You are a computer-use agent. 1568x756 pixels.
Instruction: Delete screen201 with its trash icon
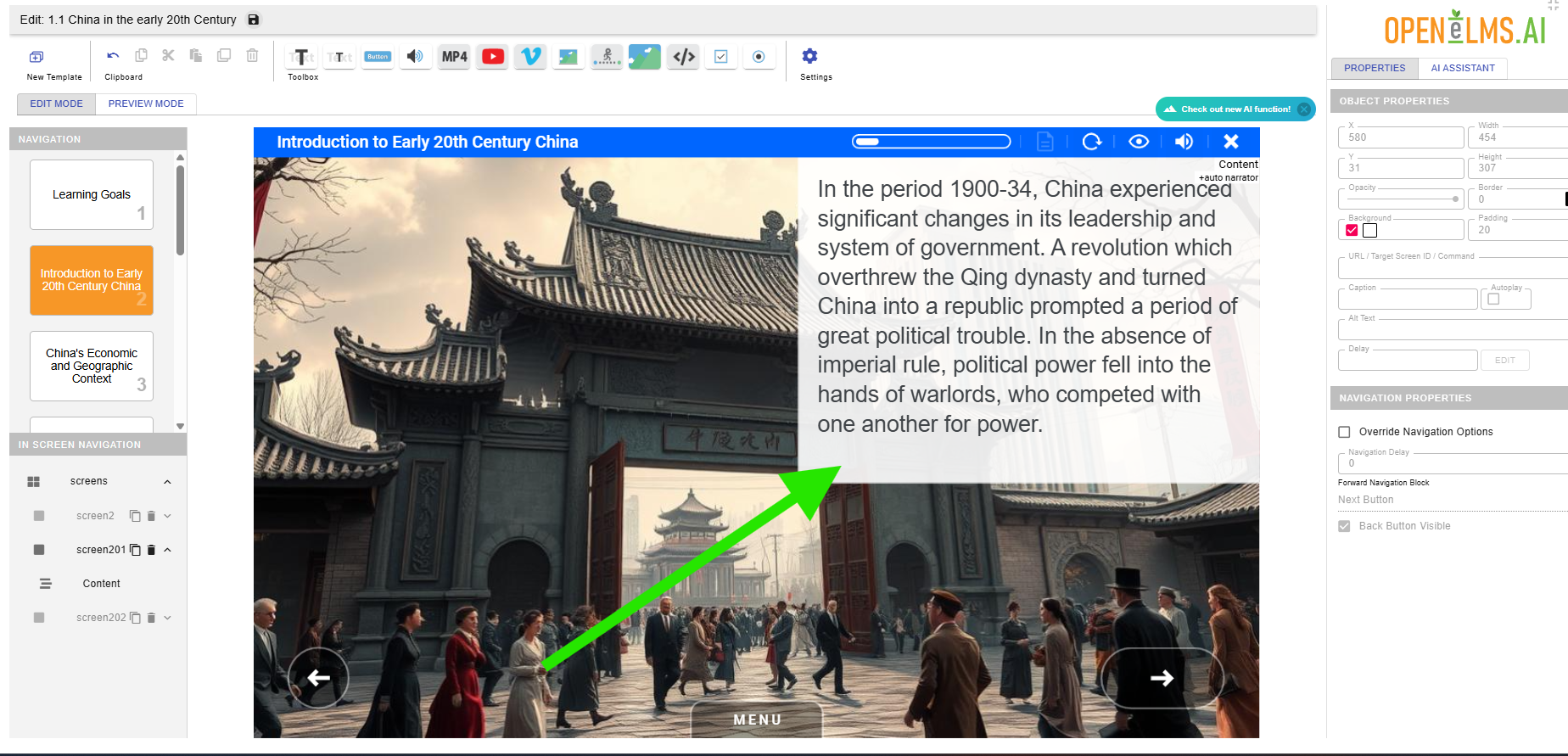(x=151, y=550)
